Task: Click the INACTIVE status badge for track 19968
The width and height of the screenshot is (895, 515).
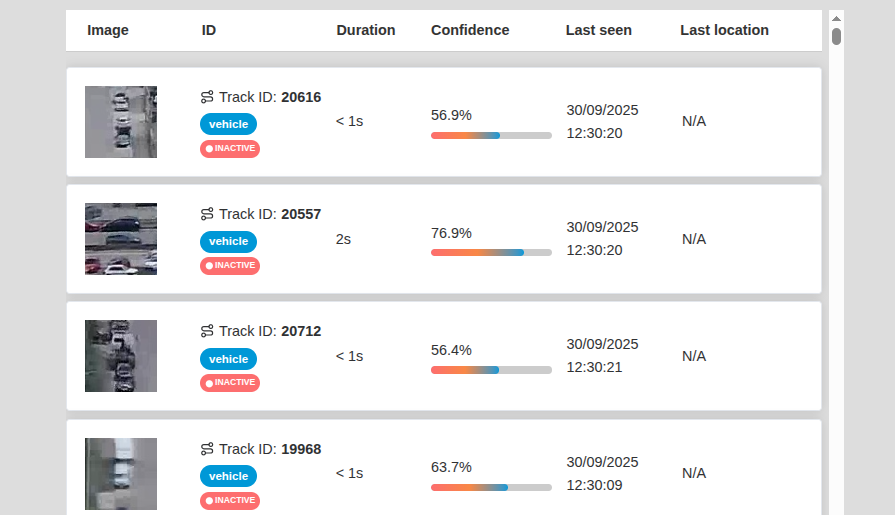Action: pos(230,500)
